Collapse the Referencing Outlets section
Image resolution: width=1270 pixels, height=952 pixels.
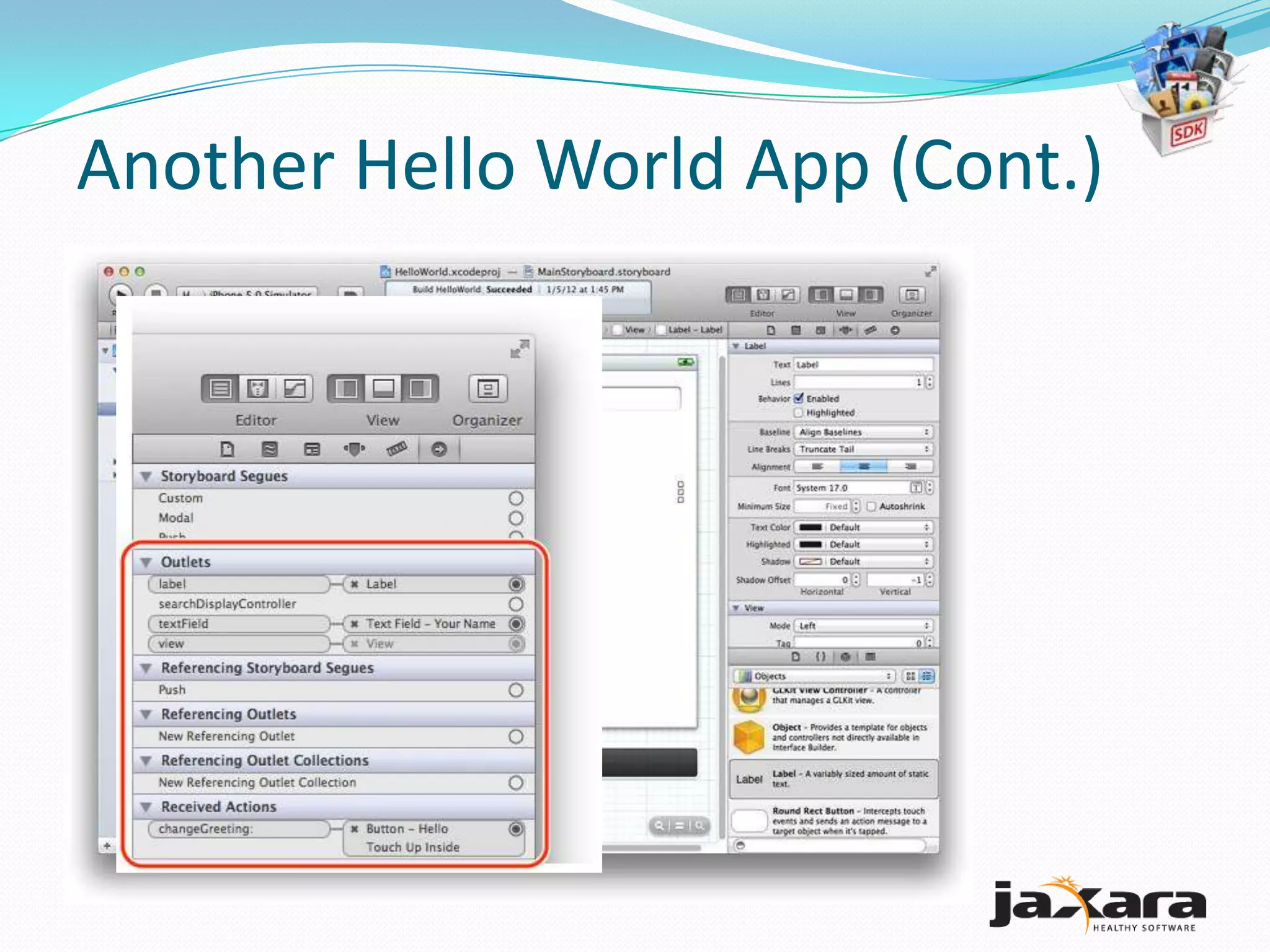(x=146, y=715)
